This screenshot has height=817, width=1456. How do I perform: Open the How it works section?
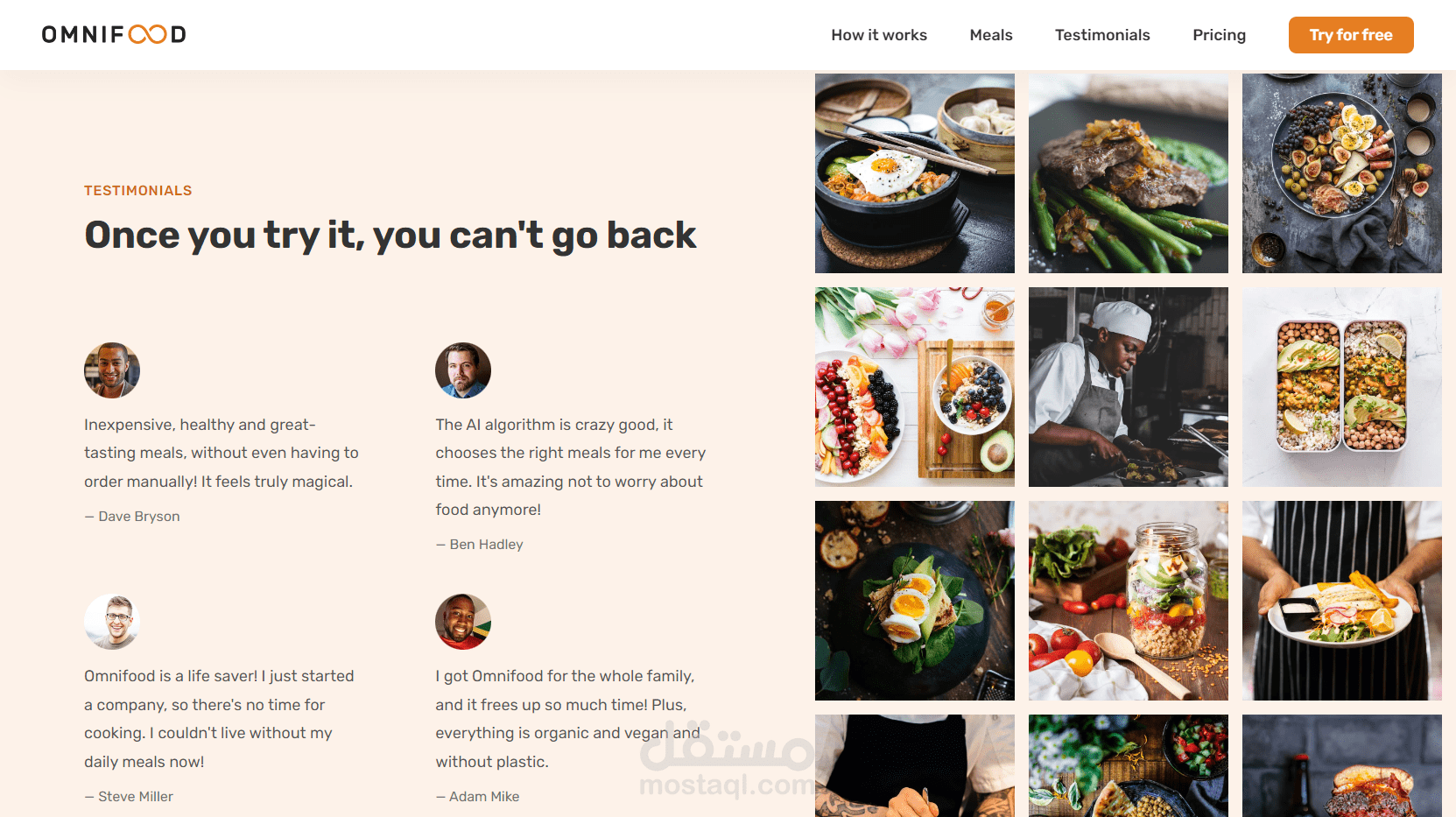[x=879, y=35]
